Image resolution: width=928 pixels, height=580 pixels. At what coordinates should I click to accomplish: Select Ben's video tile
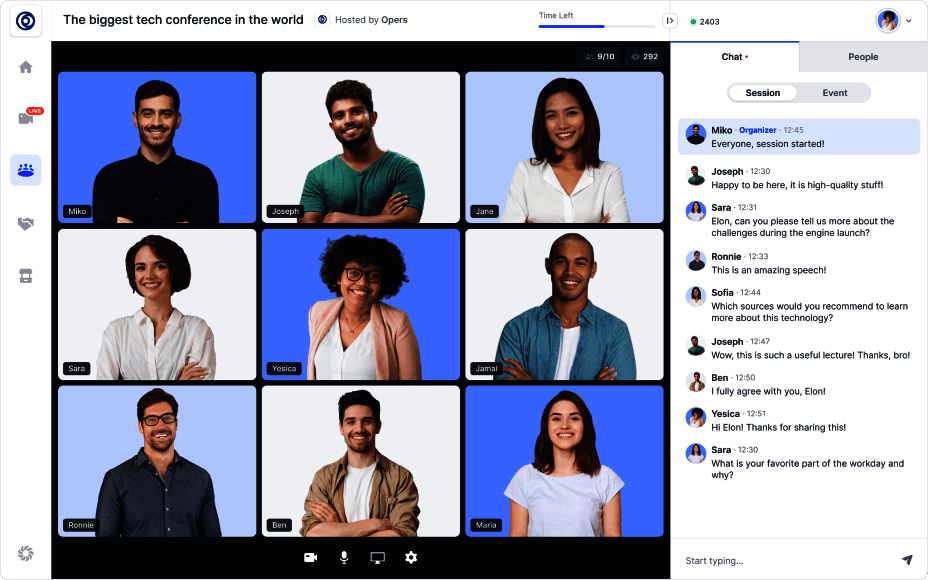(x=360, y=461)
